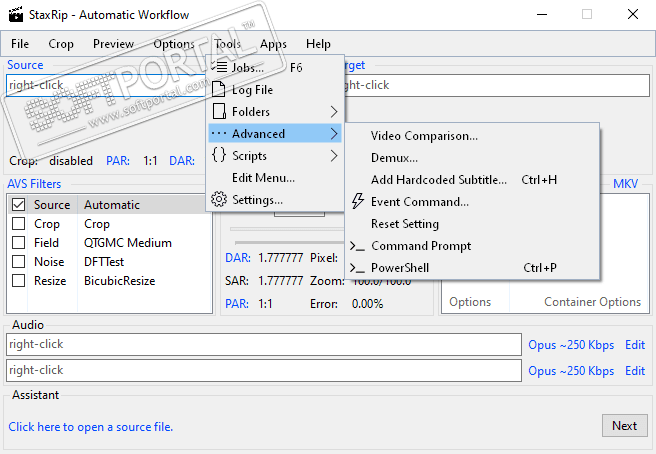Image resolution: width=656 pixels, height=454 pixels.
Task: Enable the Crop filter checkbox
Action: 18,224
